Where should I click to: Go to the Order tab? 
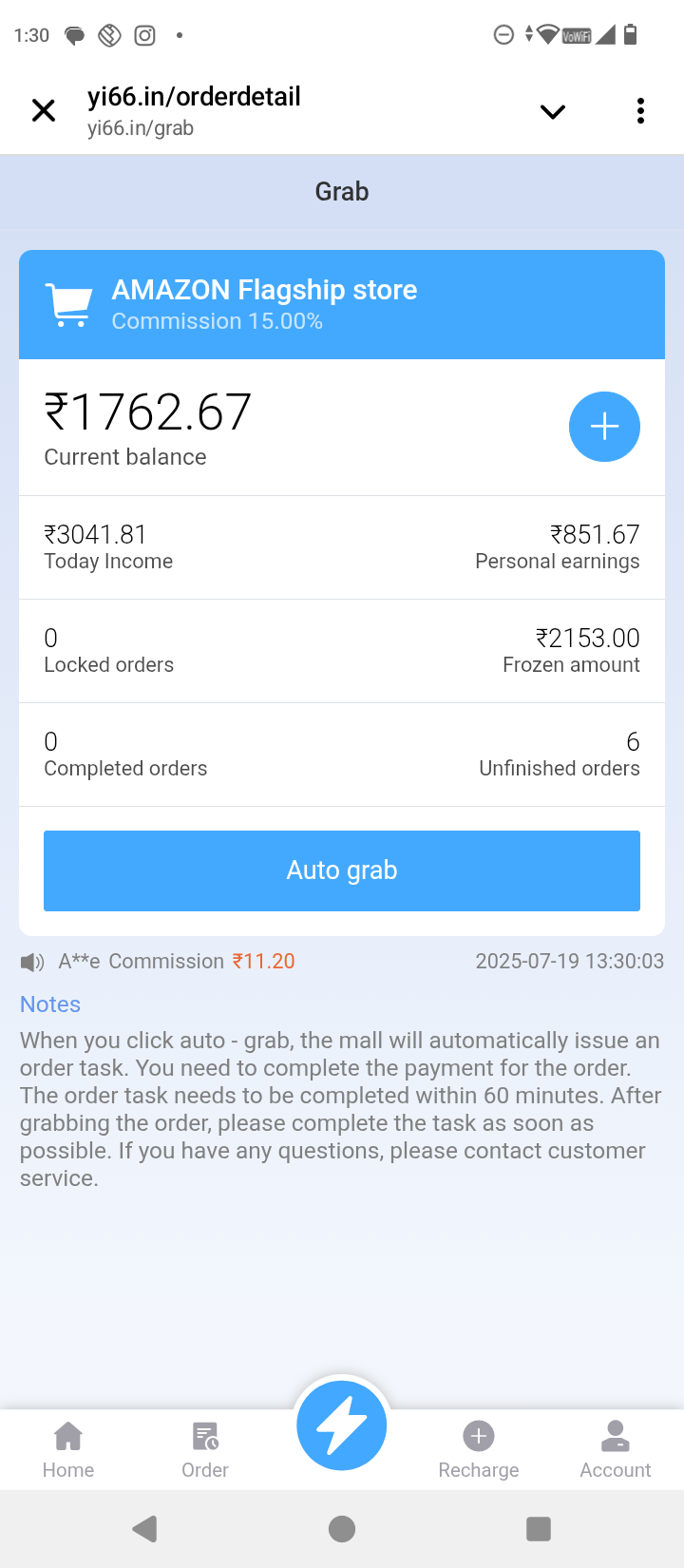[x=205, y=1450]
